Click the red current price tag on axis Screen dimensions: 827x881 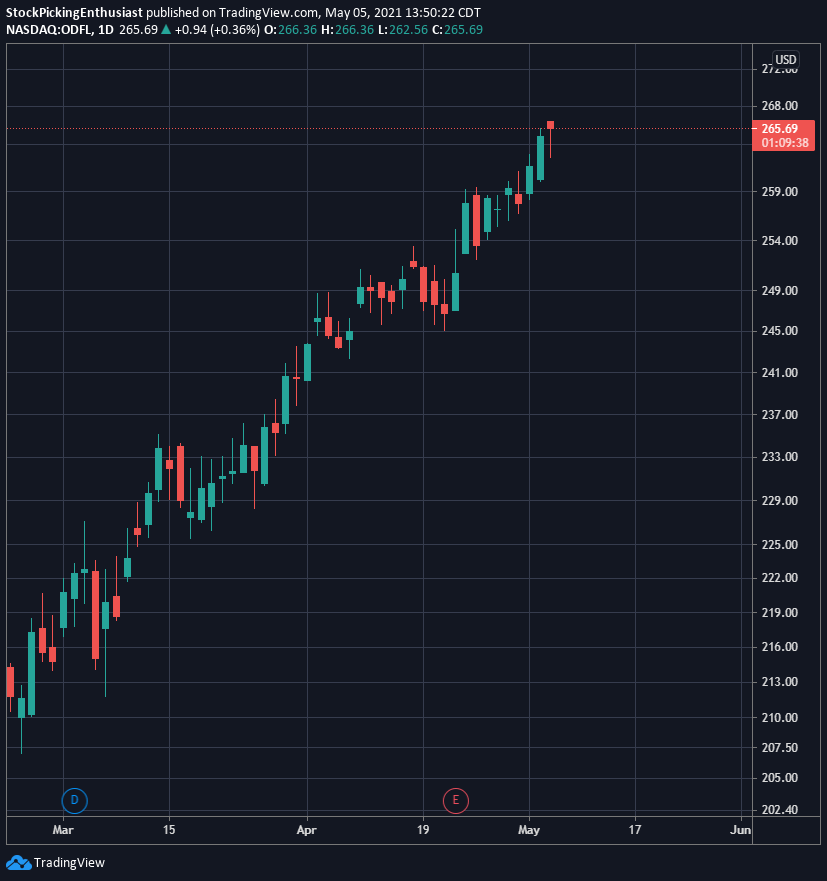[x=783, y=135]
